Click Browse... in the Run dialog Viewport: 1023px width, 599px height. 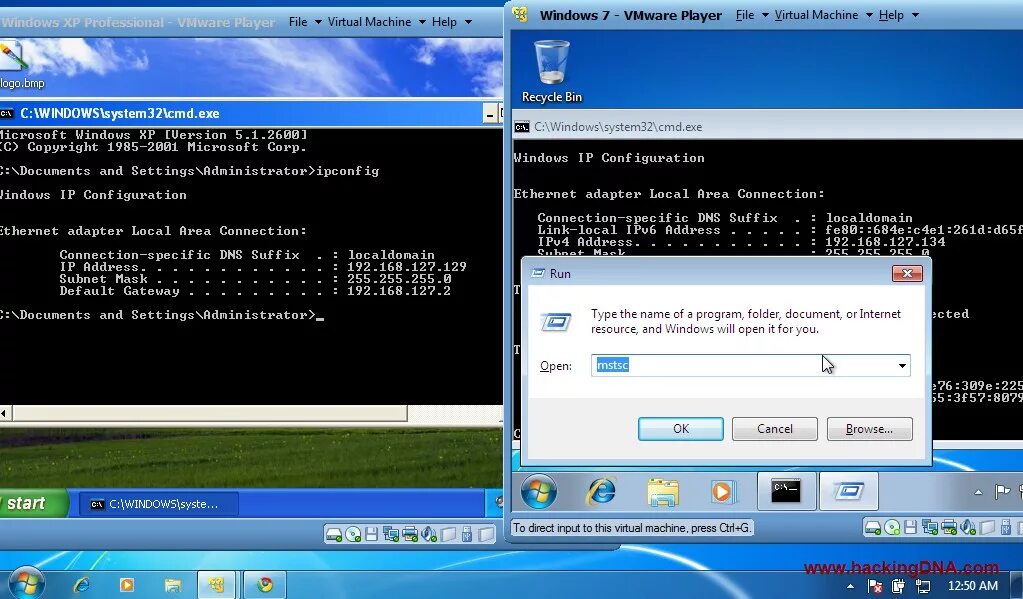tap(869, 429)
